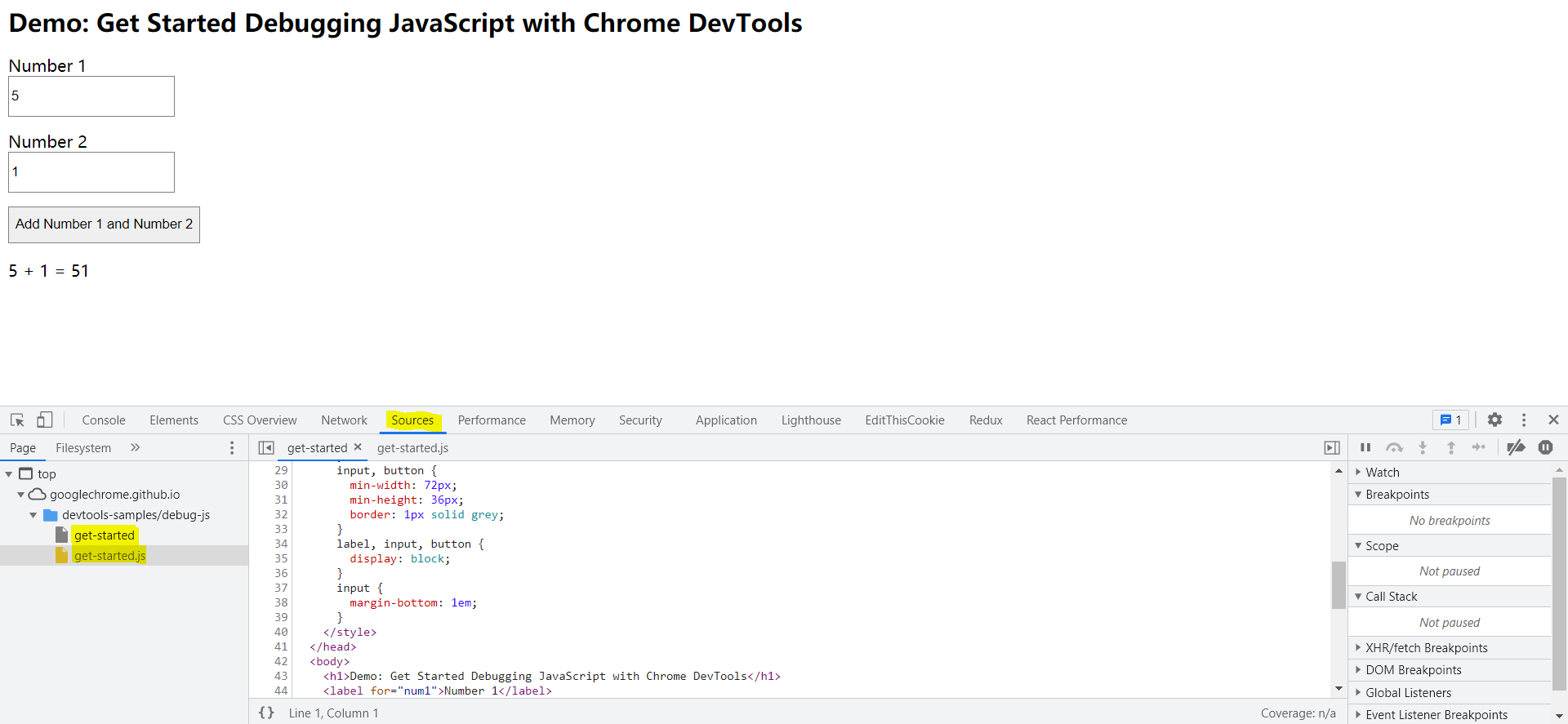This screenshot has height=724, width=1568.
Task: Switch to the Console tab
Action: point(104,420)
